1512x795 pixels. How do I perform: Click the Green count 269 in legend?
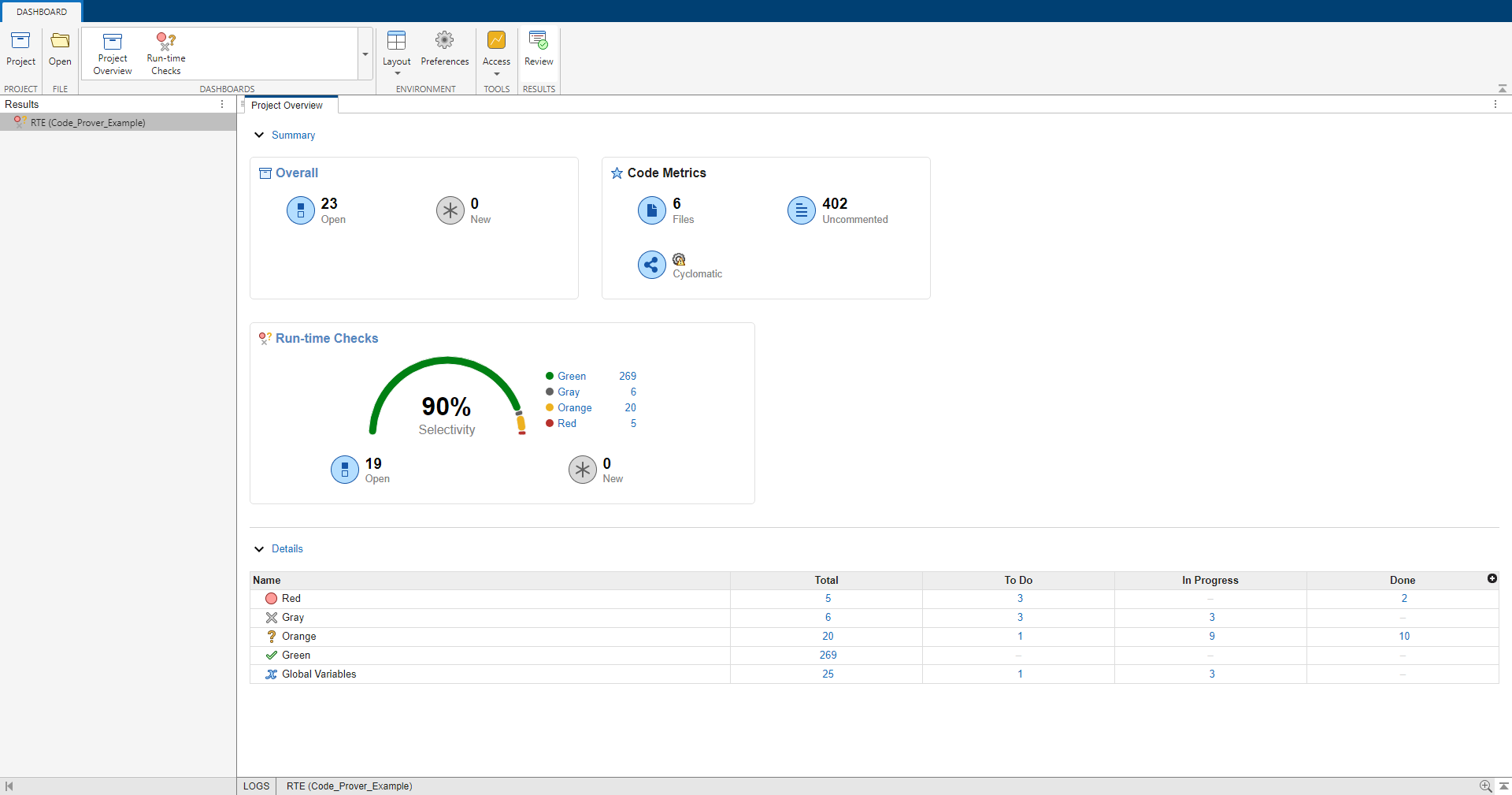[628, 376]
